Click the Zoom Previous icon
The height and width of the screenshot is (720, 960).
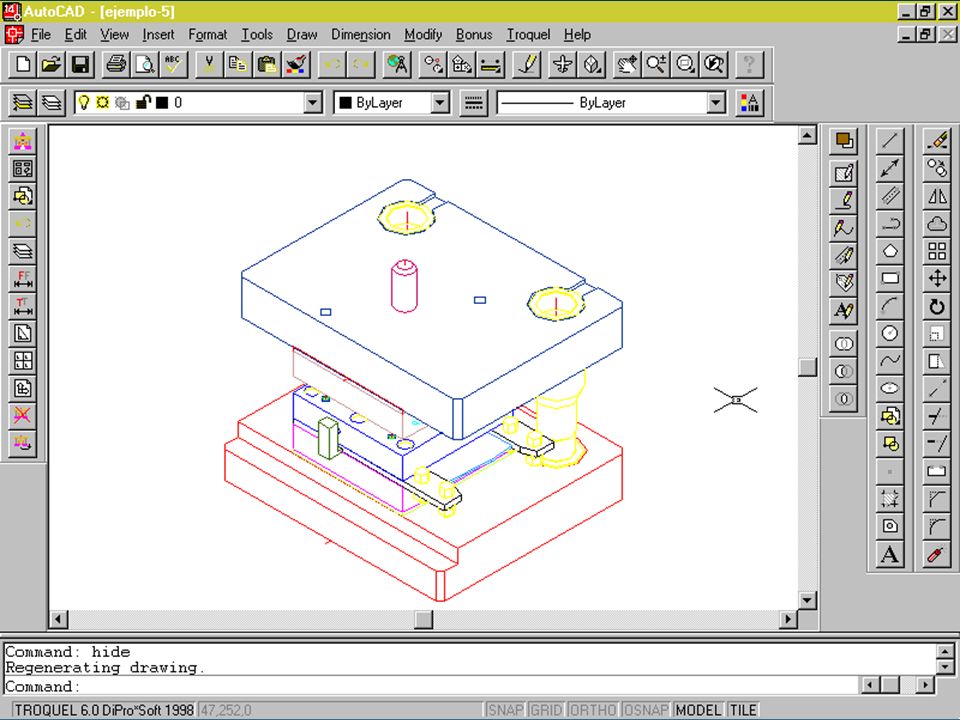[713, 64]
